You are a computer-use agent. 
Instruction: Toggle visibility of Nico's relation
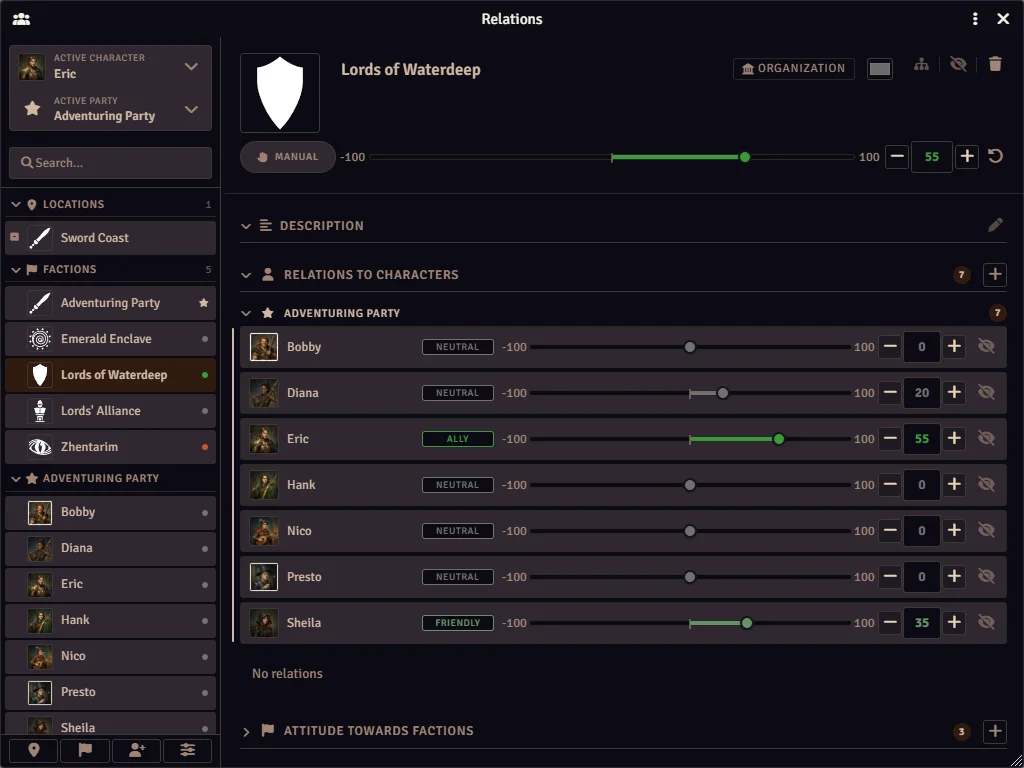pyautogui.click(x=986, y=531)
